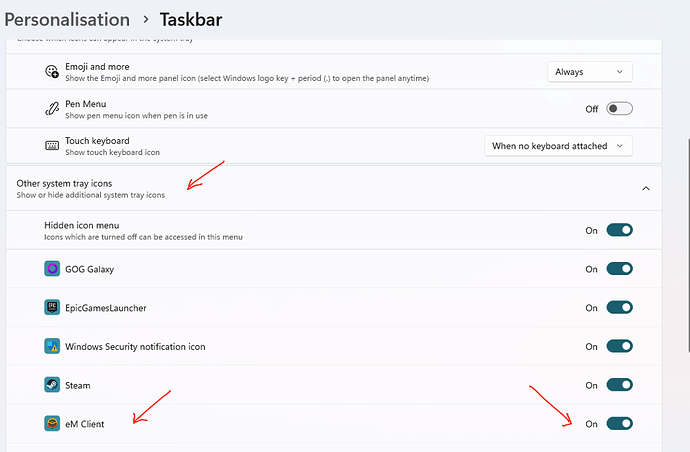Toggle off the EpicGamesLauncher tray icon
Image resolution: width=690 pixels, height=452 pixels.
(x=619, y=307)
